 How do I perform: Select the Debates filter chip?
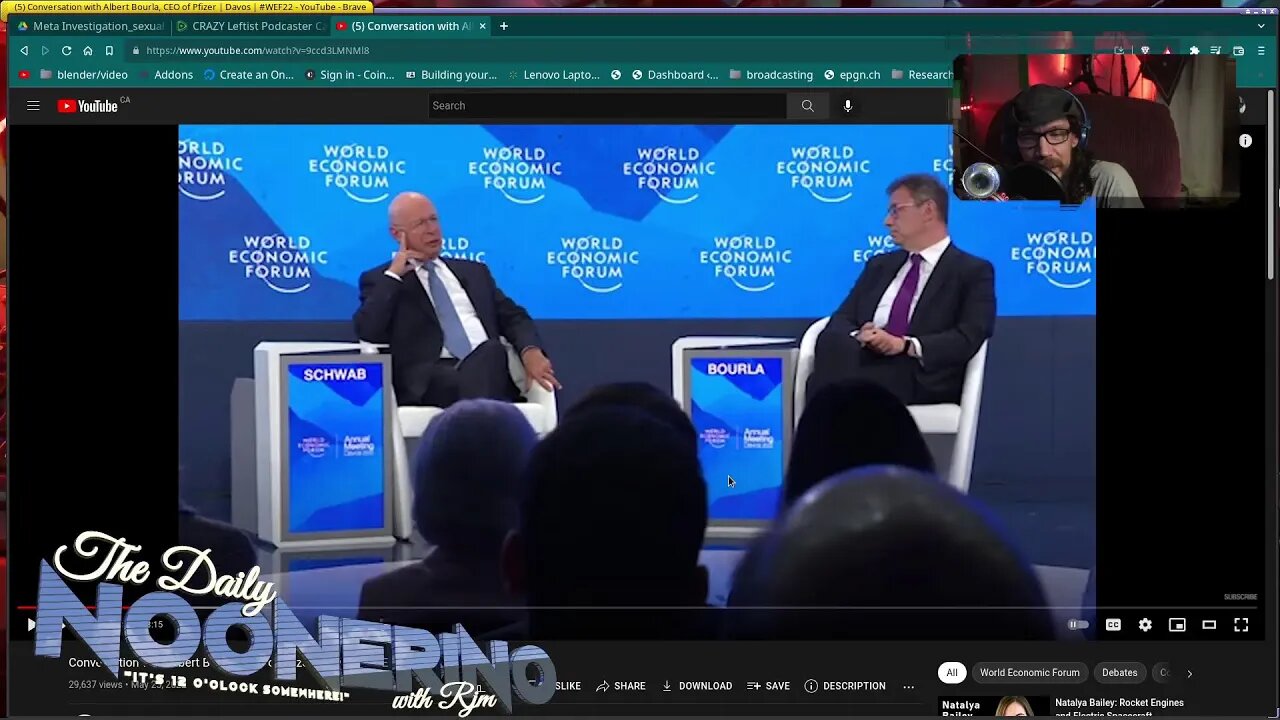tap(1119, 673)
